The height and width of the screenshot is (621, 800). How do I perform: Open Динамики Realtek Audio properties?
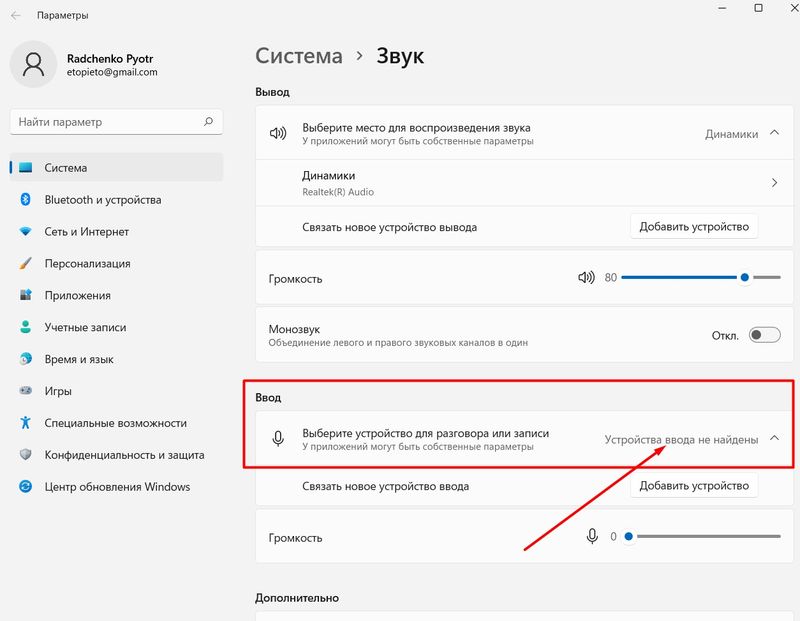click(524, 183)
